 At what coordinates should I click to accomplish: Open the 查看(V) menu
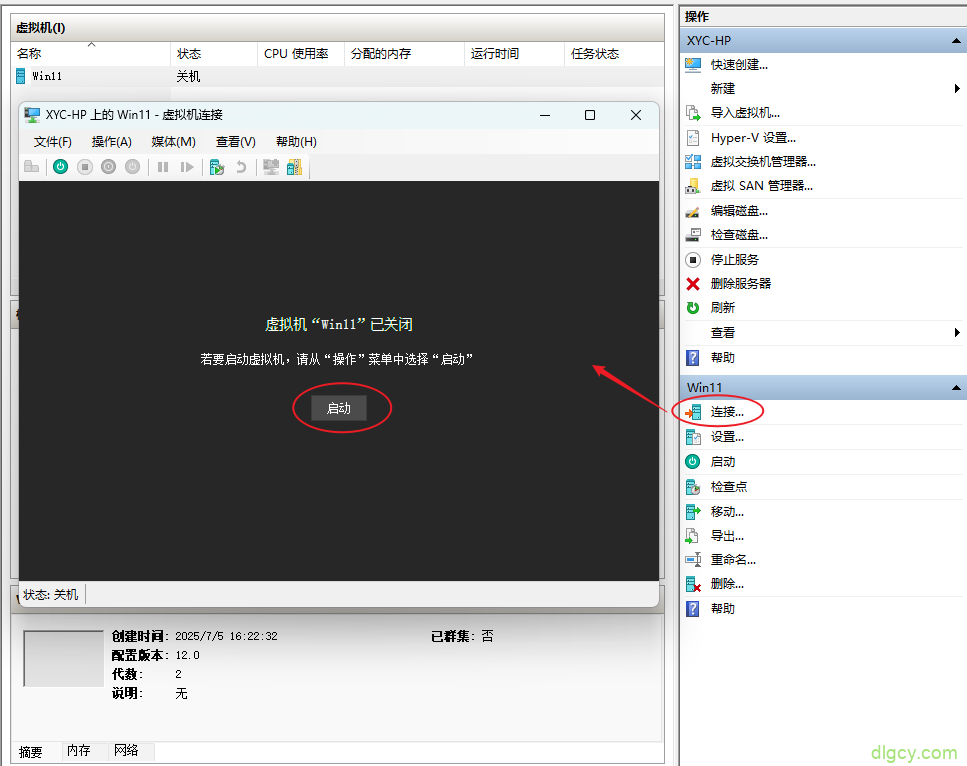pos(236,142)
